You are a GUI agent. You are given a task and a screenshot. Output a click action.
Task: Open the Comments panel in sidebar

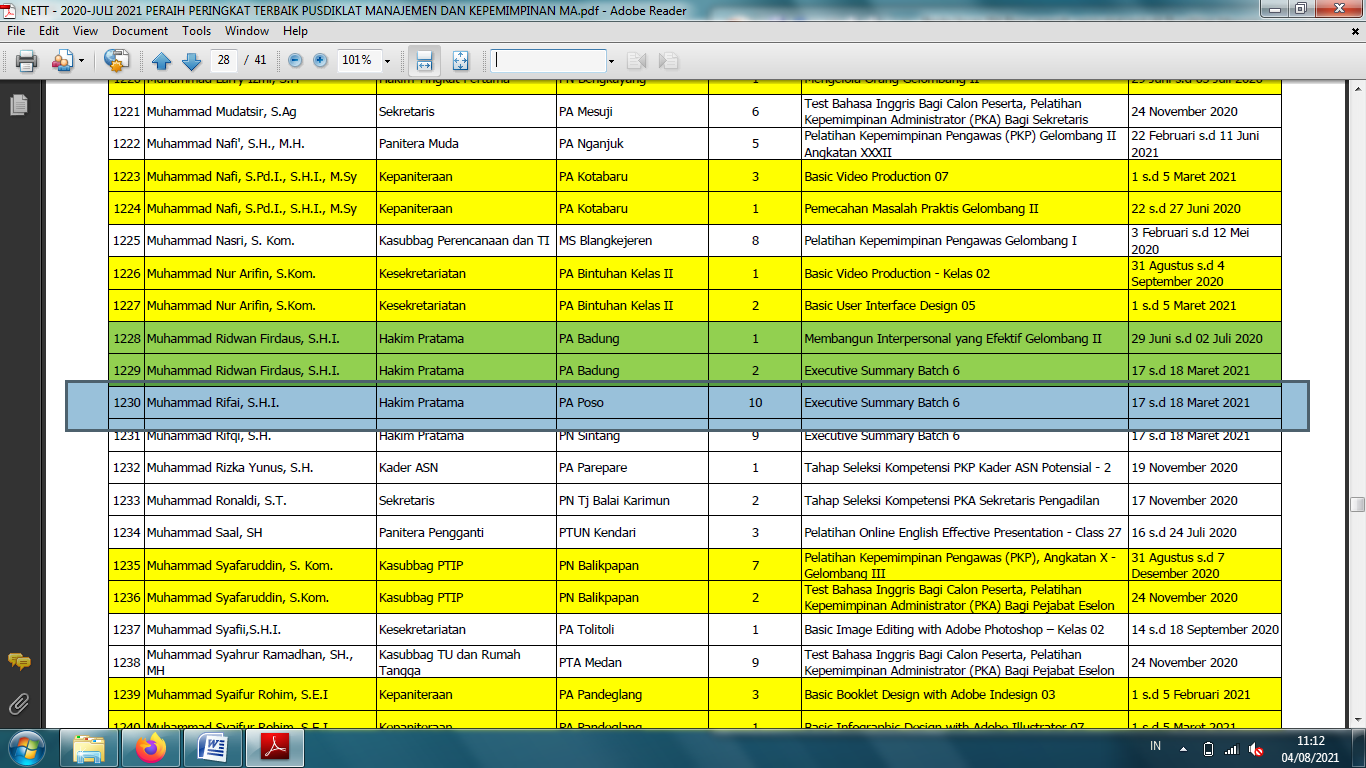[18, 662]
